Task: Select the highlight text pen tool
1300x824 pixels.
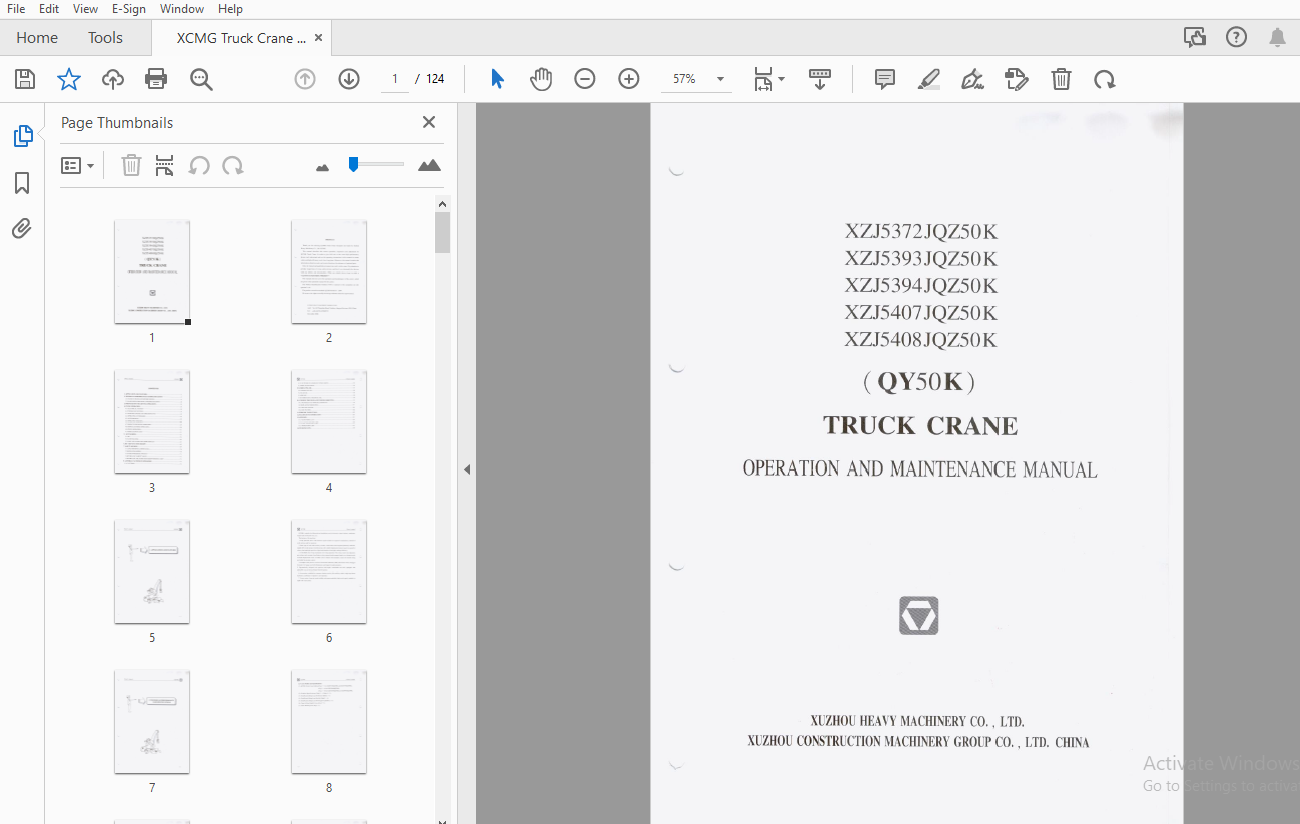Action: [929, 79]
